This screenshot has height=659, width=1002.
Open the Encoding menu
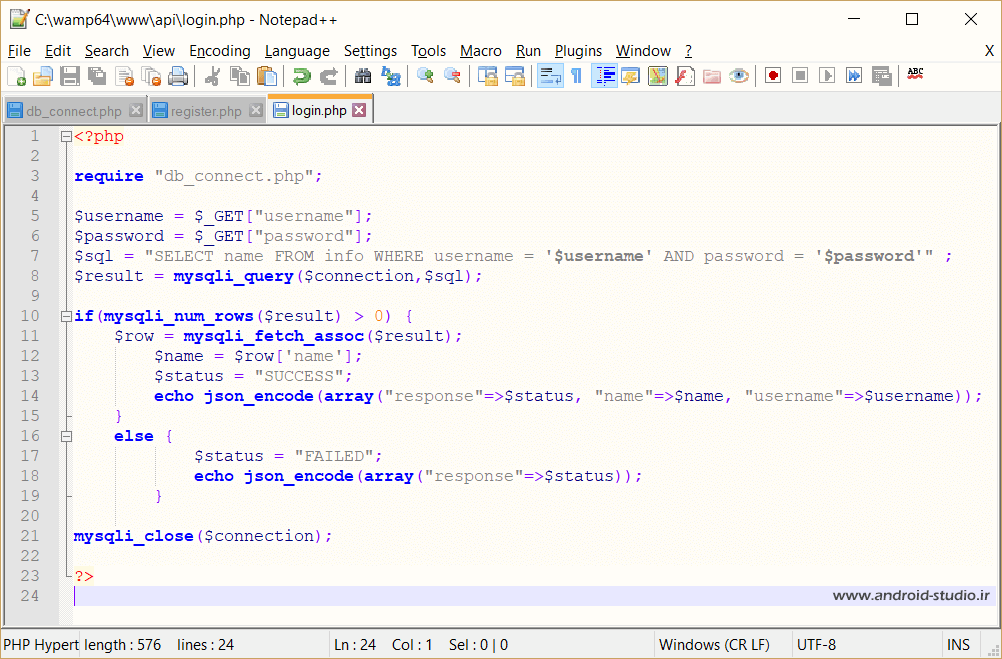point(220,51)
